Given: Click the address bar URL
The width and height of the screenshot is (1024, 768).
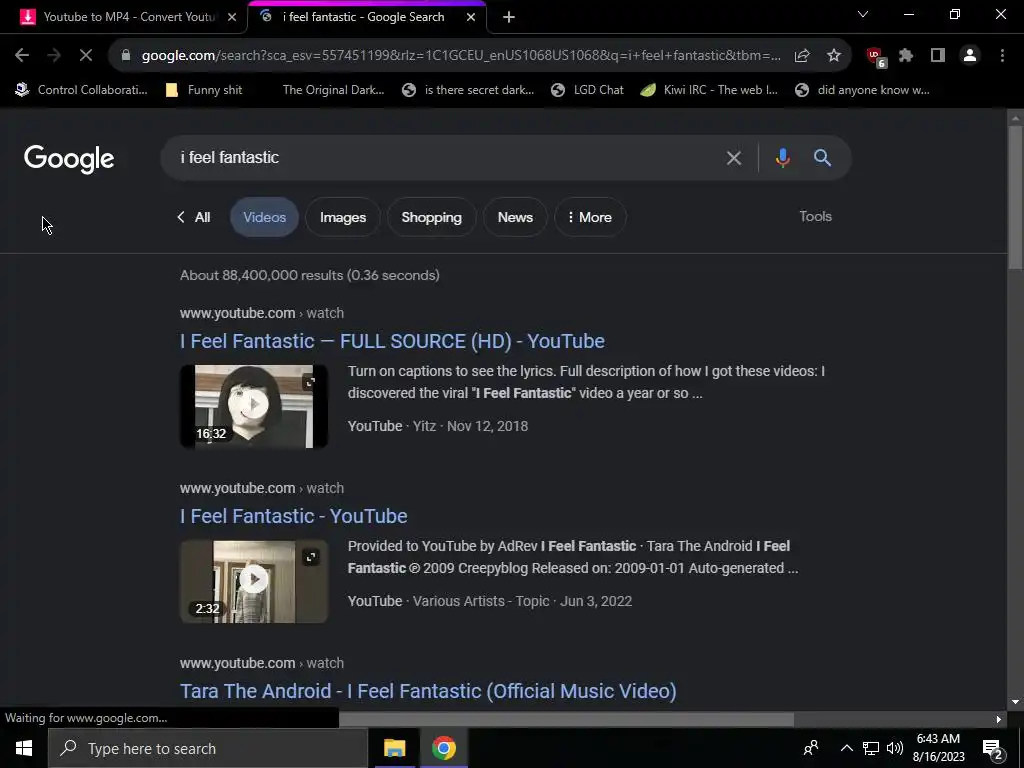Looking at the screenshot, I should (461, 56).
